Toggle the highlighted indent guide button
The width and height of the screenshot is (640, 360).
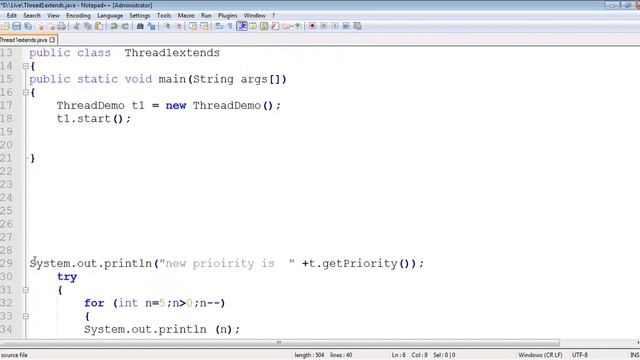242,26
